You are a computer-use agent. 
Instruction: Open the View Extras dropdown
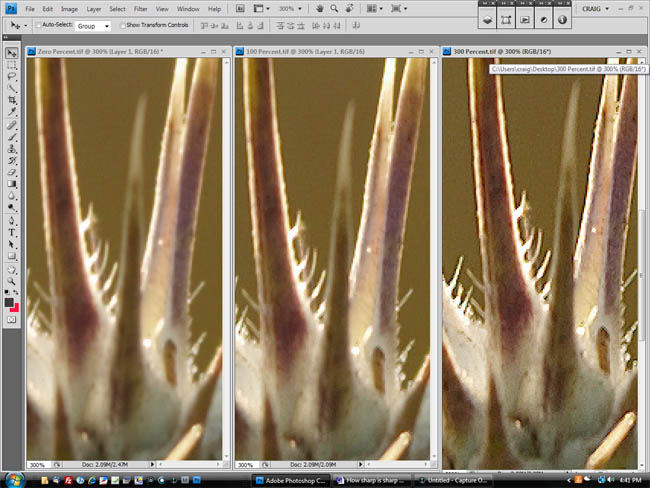point(262,8)
